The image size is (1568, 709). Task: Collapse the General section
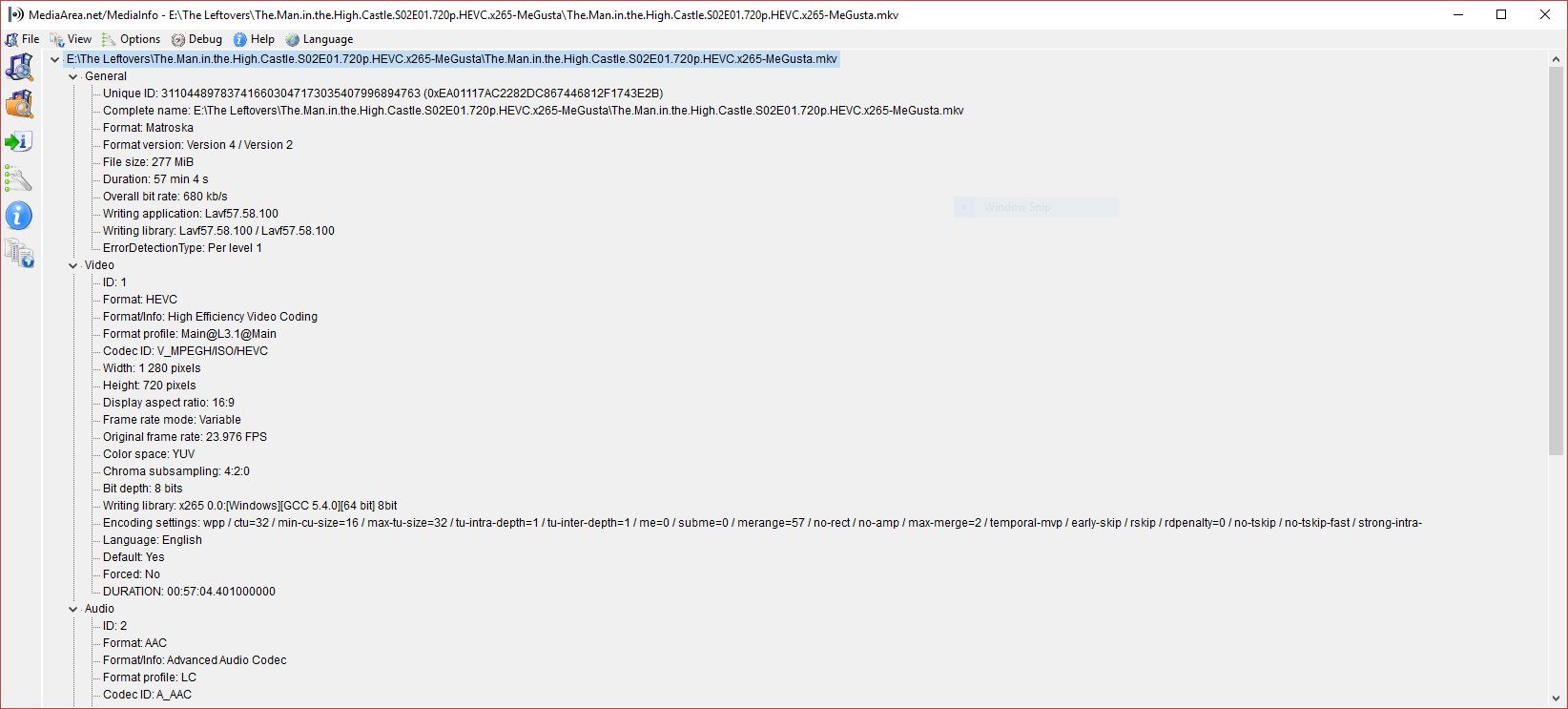coord(73,76)
